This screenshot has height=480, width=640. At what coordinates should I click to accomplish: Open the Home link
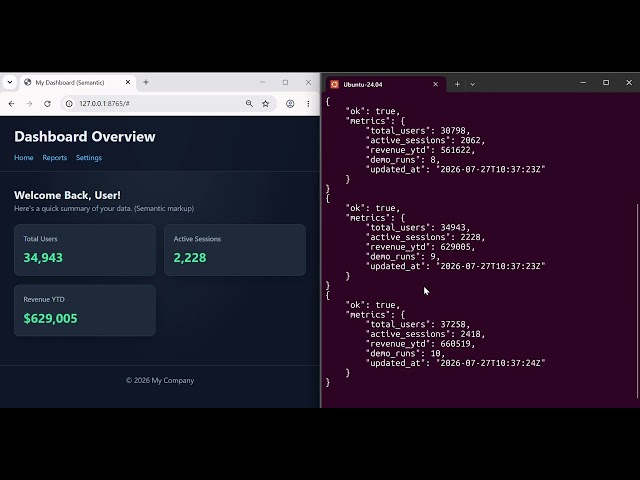click(x=24, y=158)
